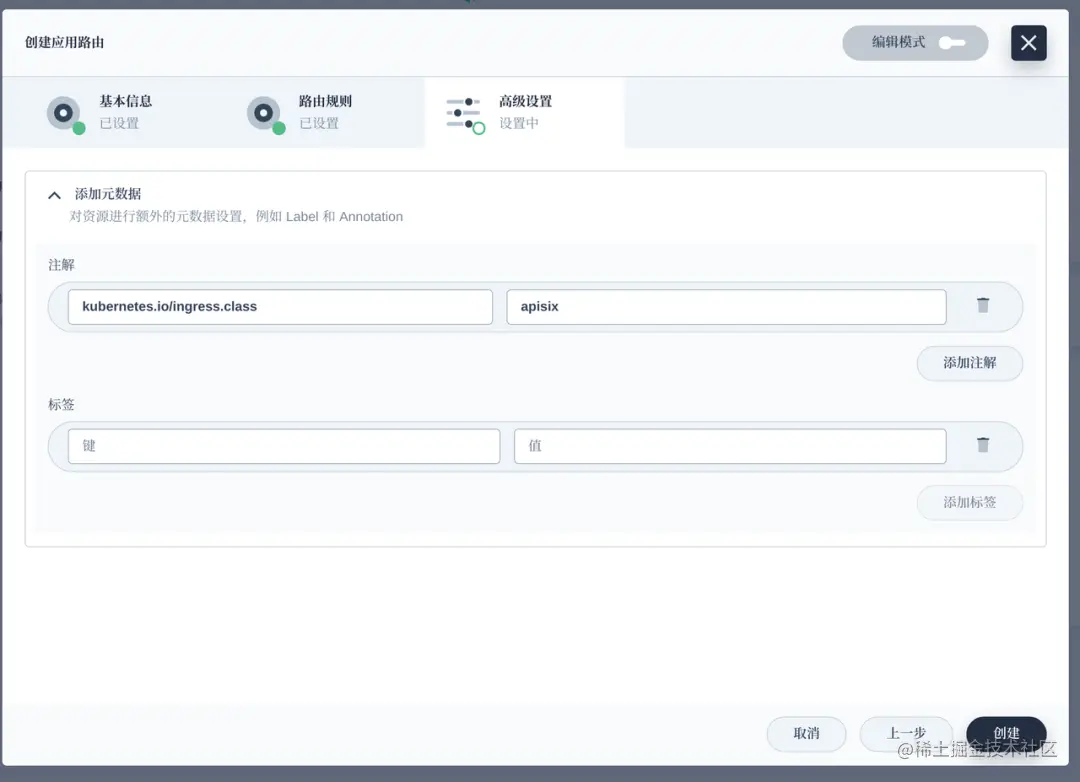Viewport: 1080px width, 782px height.
Task: Toggle the 编辑模式 switch
Action: coord(952,43)
